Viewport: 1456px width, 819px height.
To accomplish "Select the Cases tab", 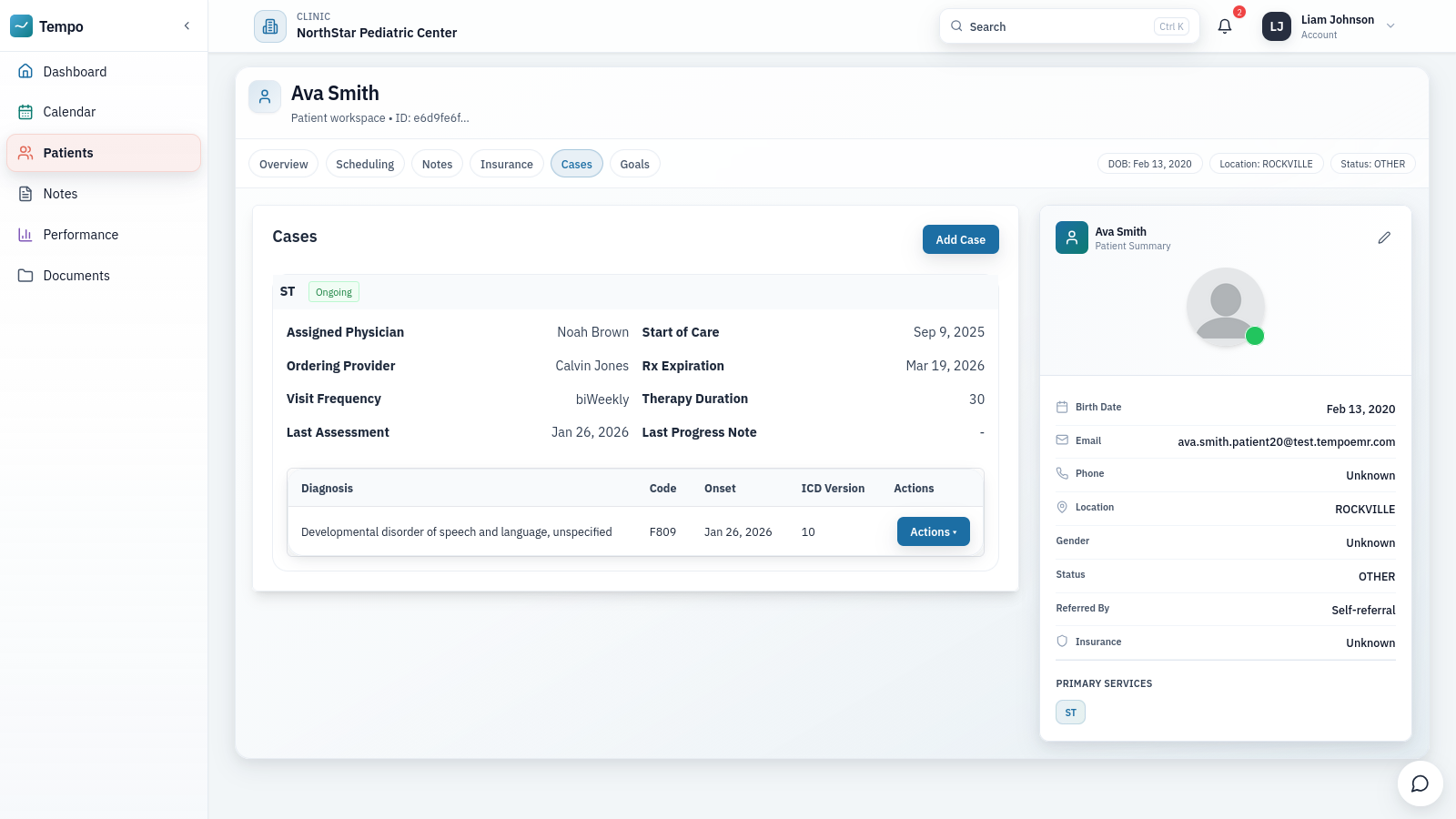I will tap(577, 164).
